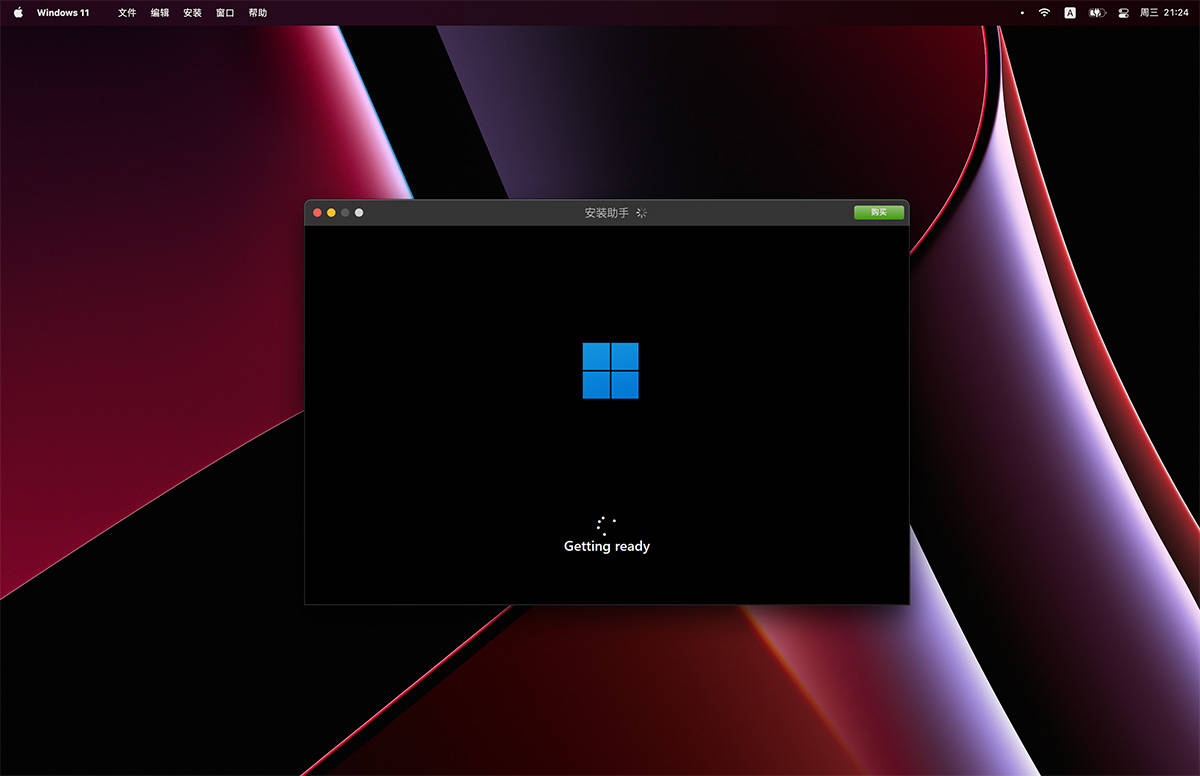Click the white fourth titlebar button
The height and width of the screenshot is (776, 1200).
click(x=359, y=213)
